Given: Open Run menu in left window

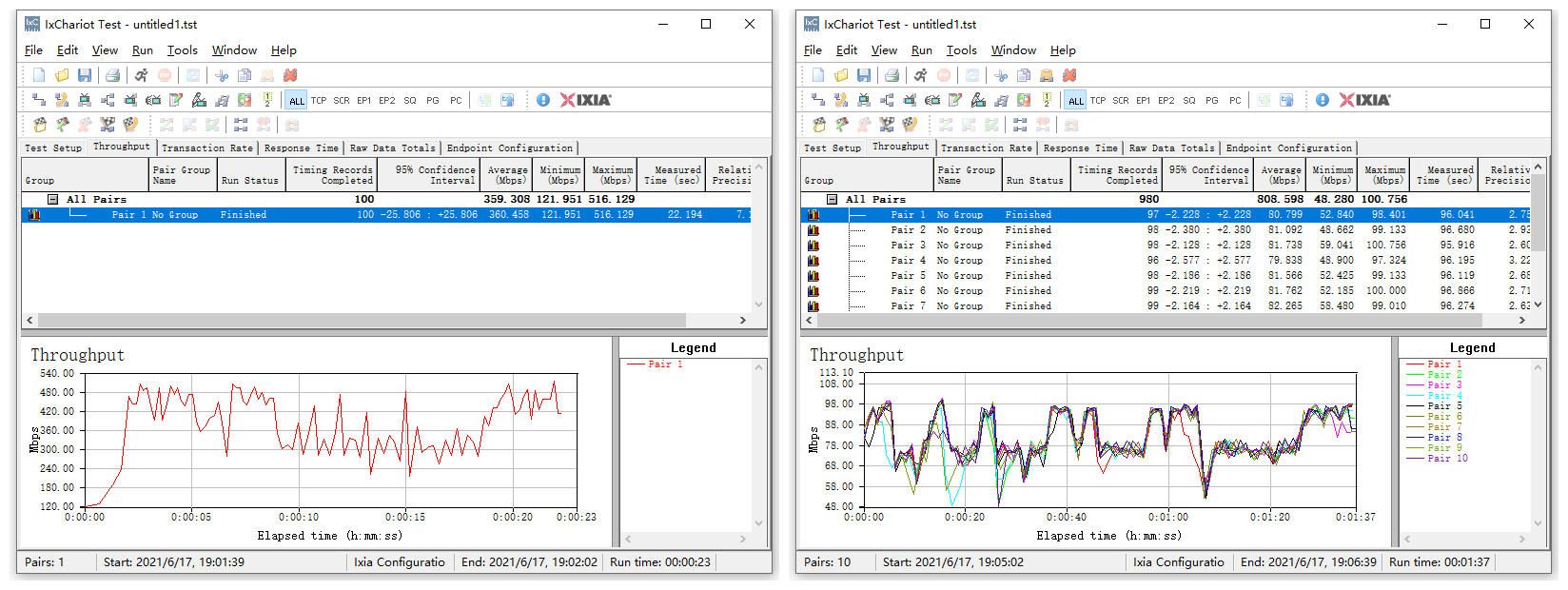Looking at the screenshot, I should 143,50.
